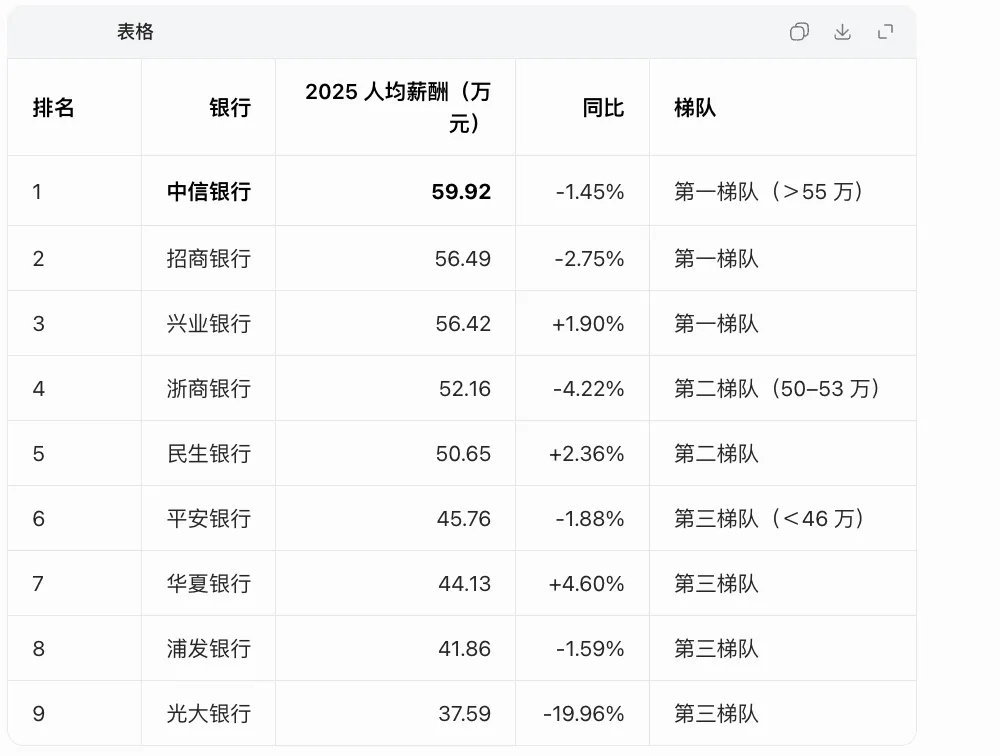Click the 表格 title label
This screenshot has height=756, width=1000.
point(135,32)
